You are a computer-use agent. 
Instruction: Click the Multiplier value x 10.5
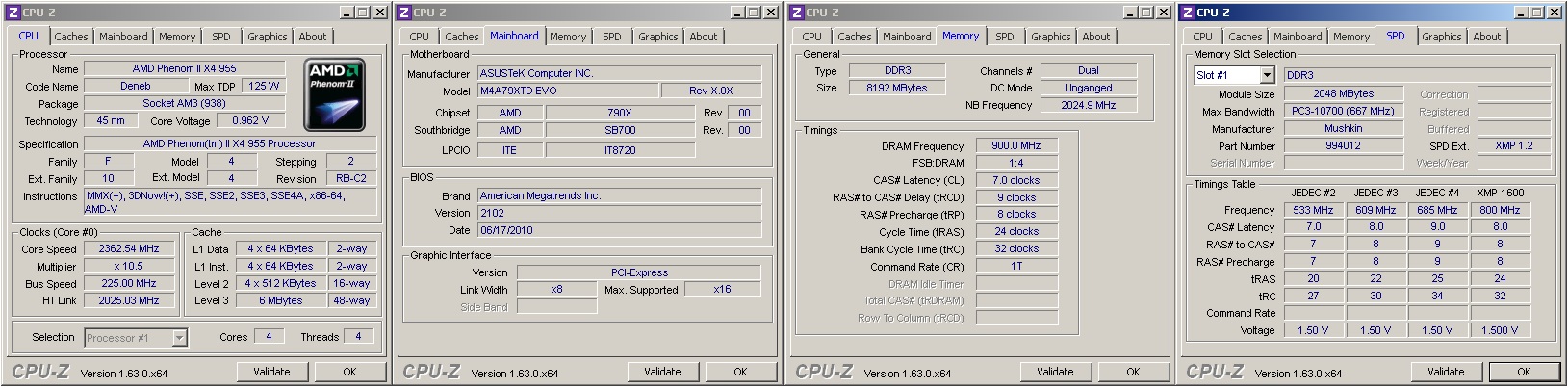pos(129,266)
